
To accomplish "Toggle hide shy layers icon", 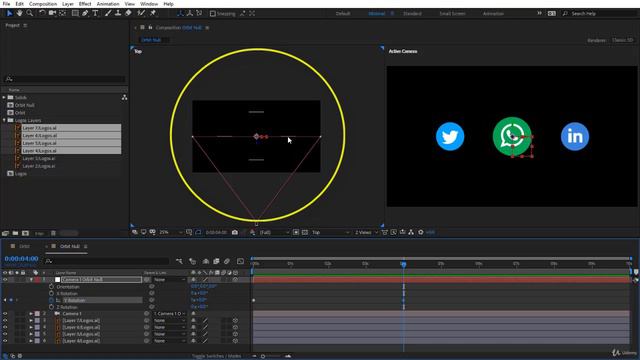I will click(x=206, y=261).
